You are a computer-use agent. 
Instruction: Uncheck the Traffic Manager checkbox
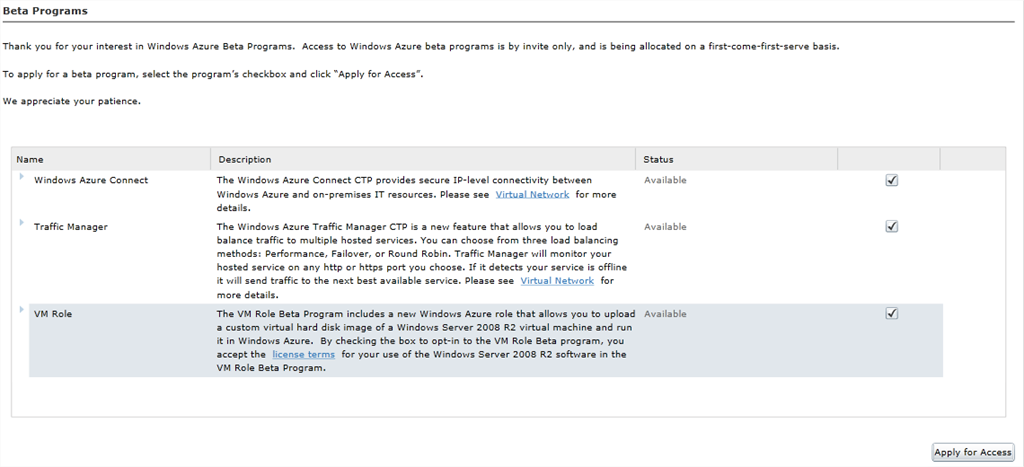point(891,226)
